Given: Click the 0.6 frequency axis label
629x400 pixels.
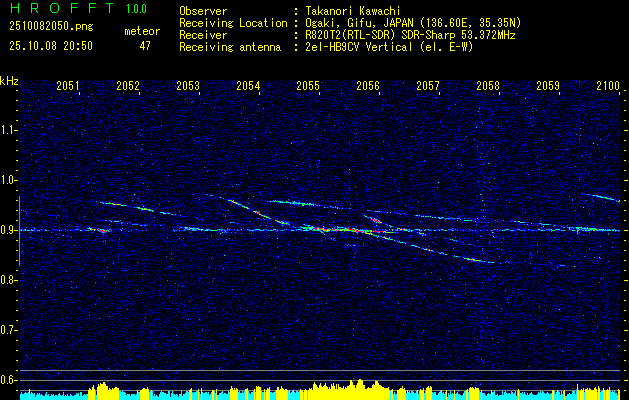Looking at the screenshot, I should 8,380.
